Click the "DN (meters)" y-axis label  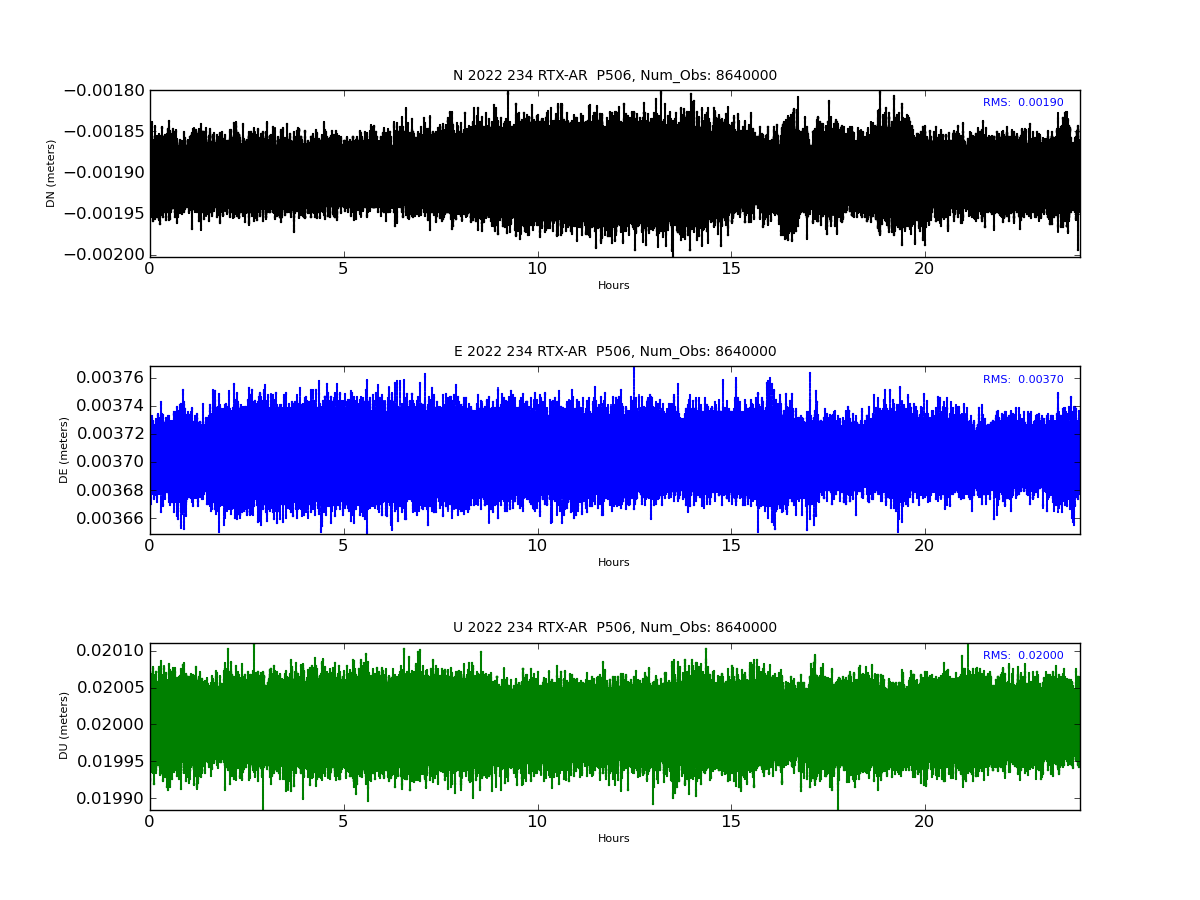51,173
